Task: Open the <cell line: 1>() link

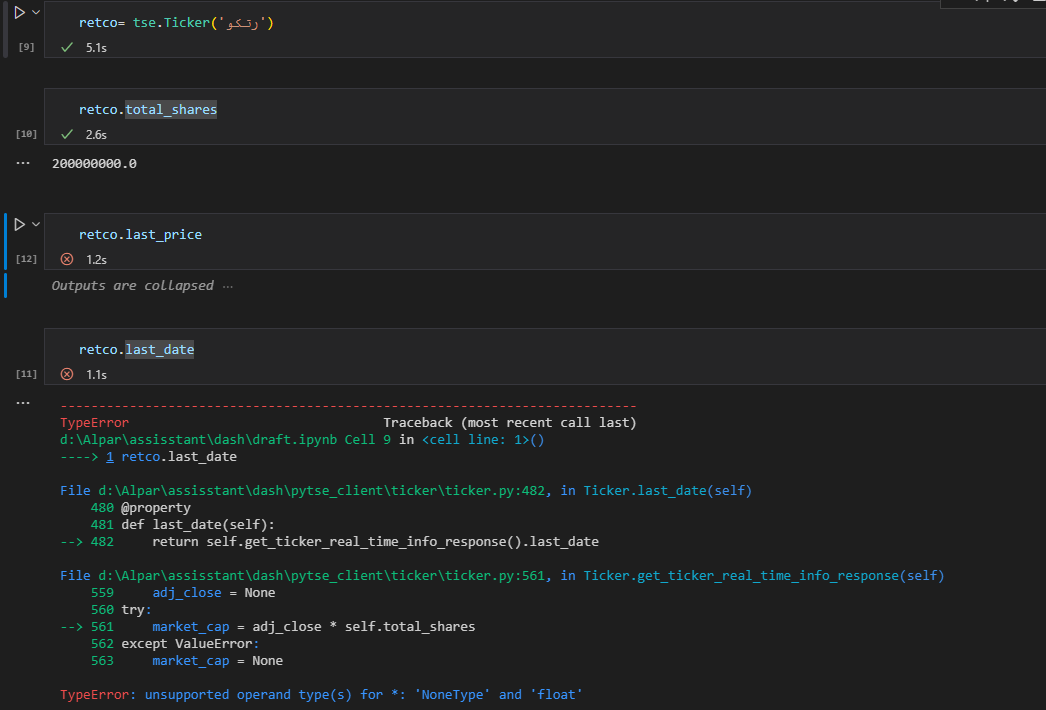Action: (x=483, y=440)
